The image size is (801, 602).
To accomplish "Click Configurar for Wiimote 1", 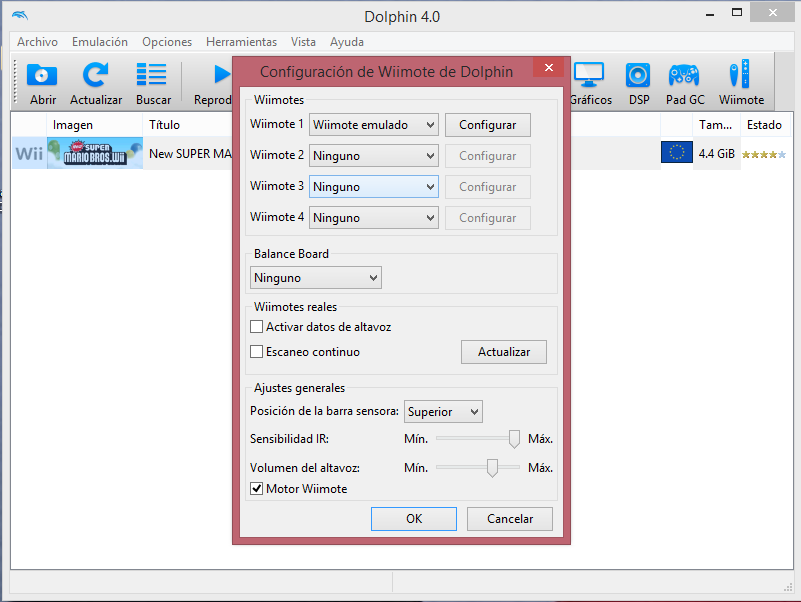I will (488, 125).
